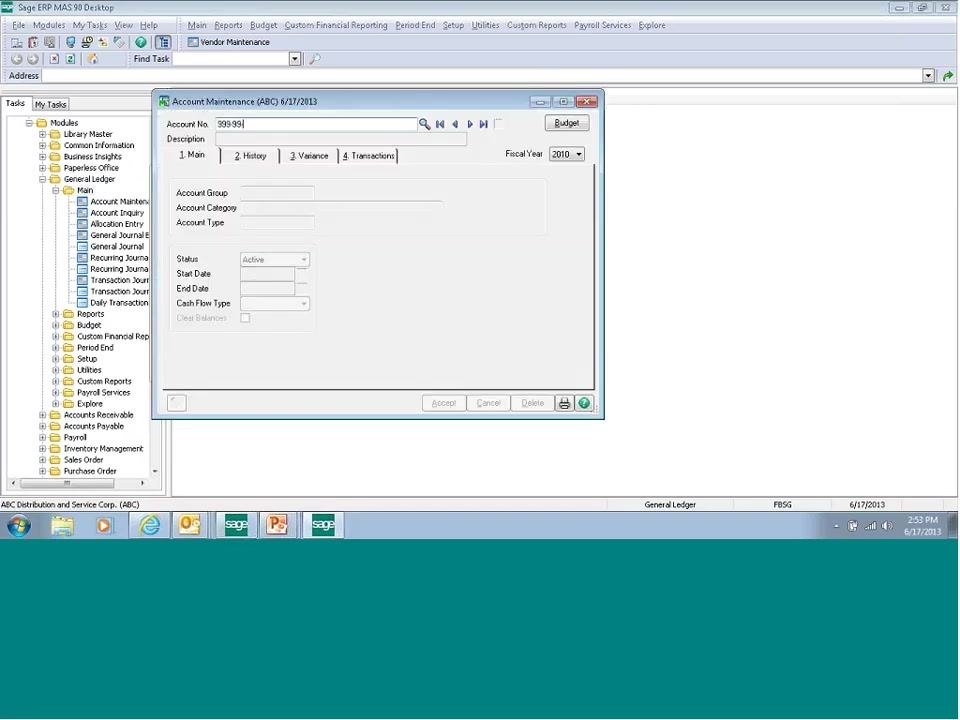Click the calendar-page toolbar icon
960x720 pixels.
point(33,42)
